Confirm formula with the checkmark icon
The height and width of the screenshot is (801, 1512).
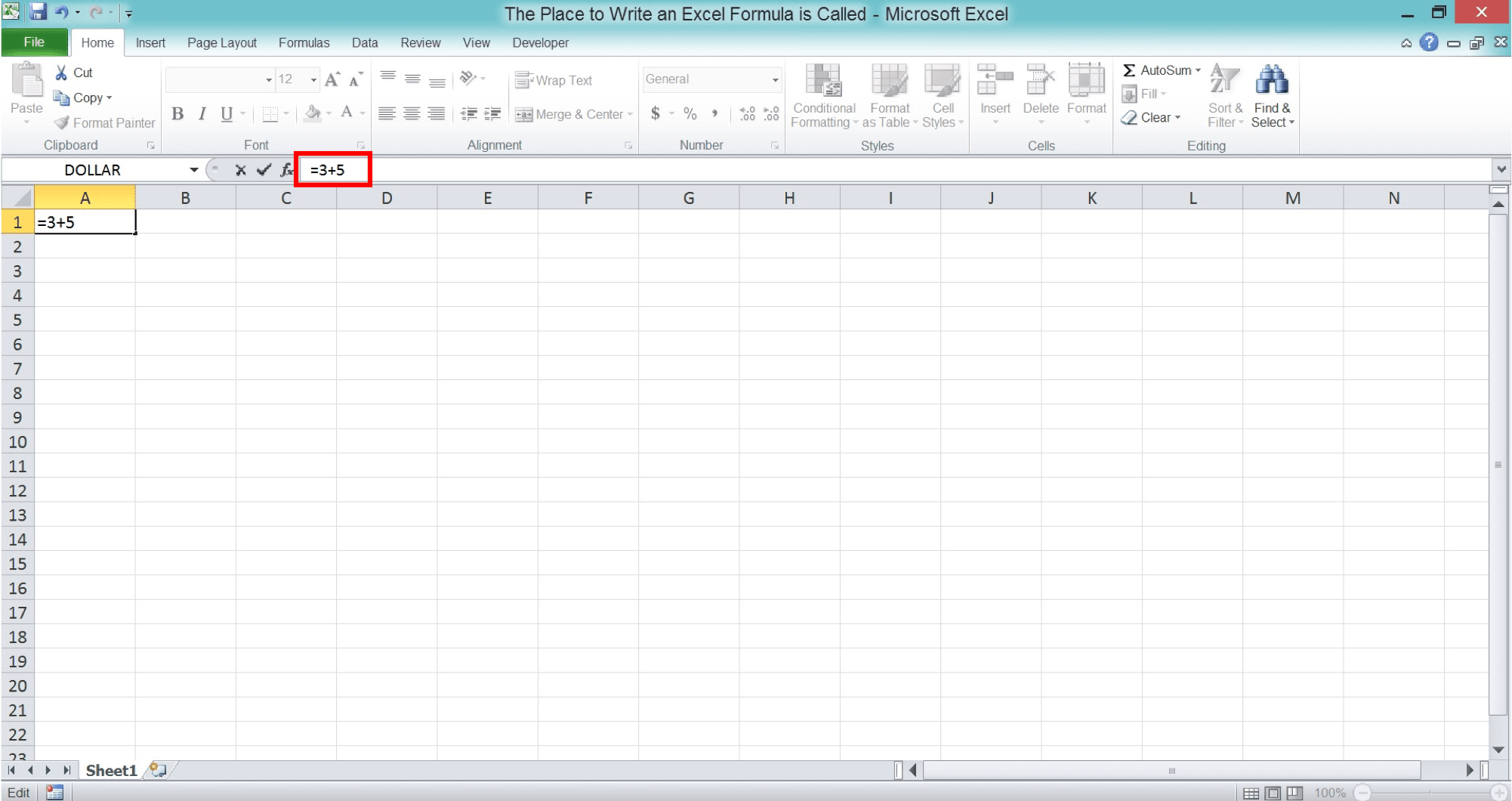point(264,170)
